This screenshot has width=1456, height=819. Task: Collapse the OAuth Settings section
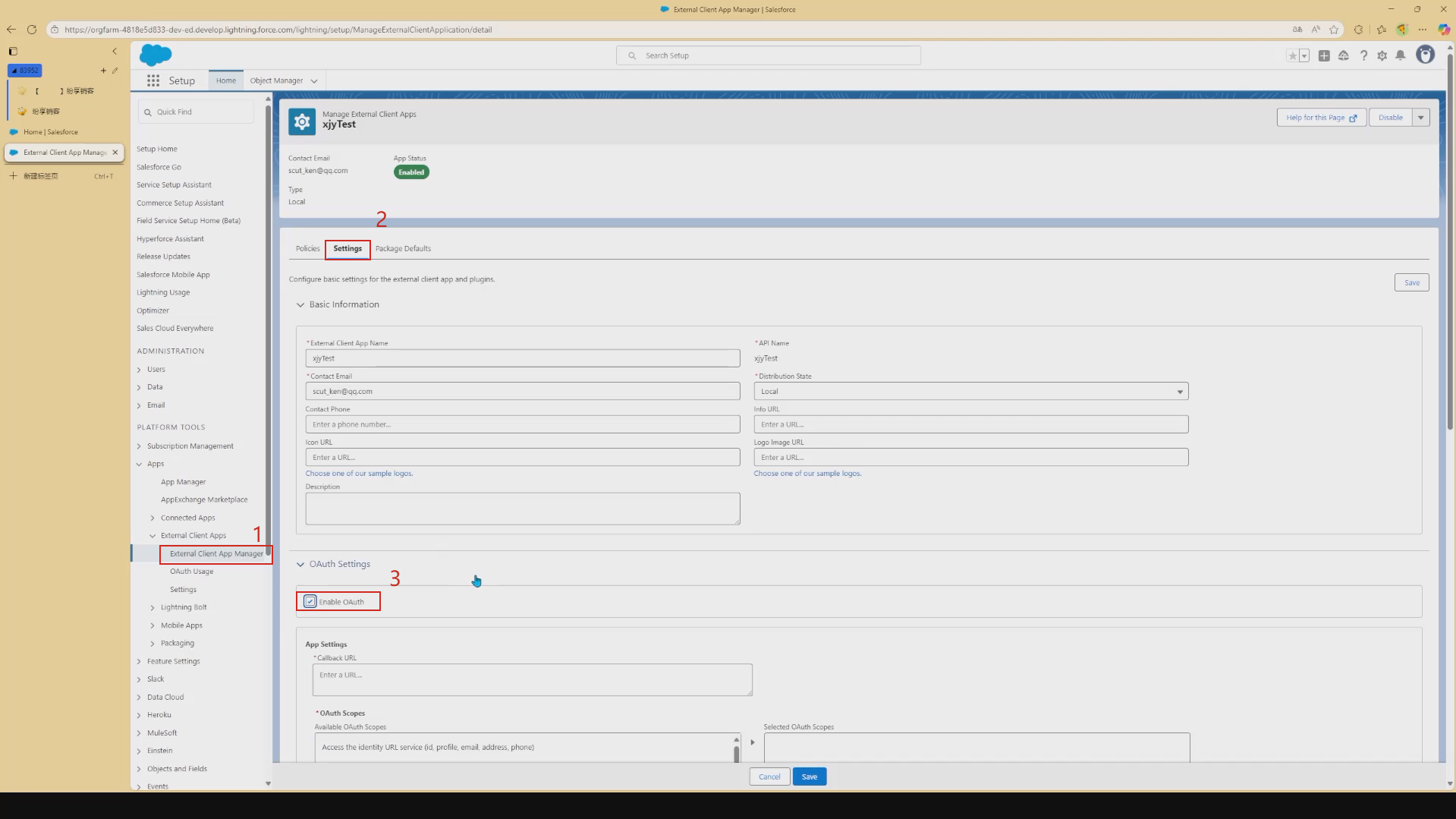coord(300,564)
